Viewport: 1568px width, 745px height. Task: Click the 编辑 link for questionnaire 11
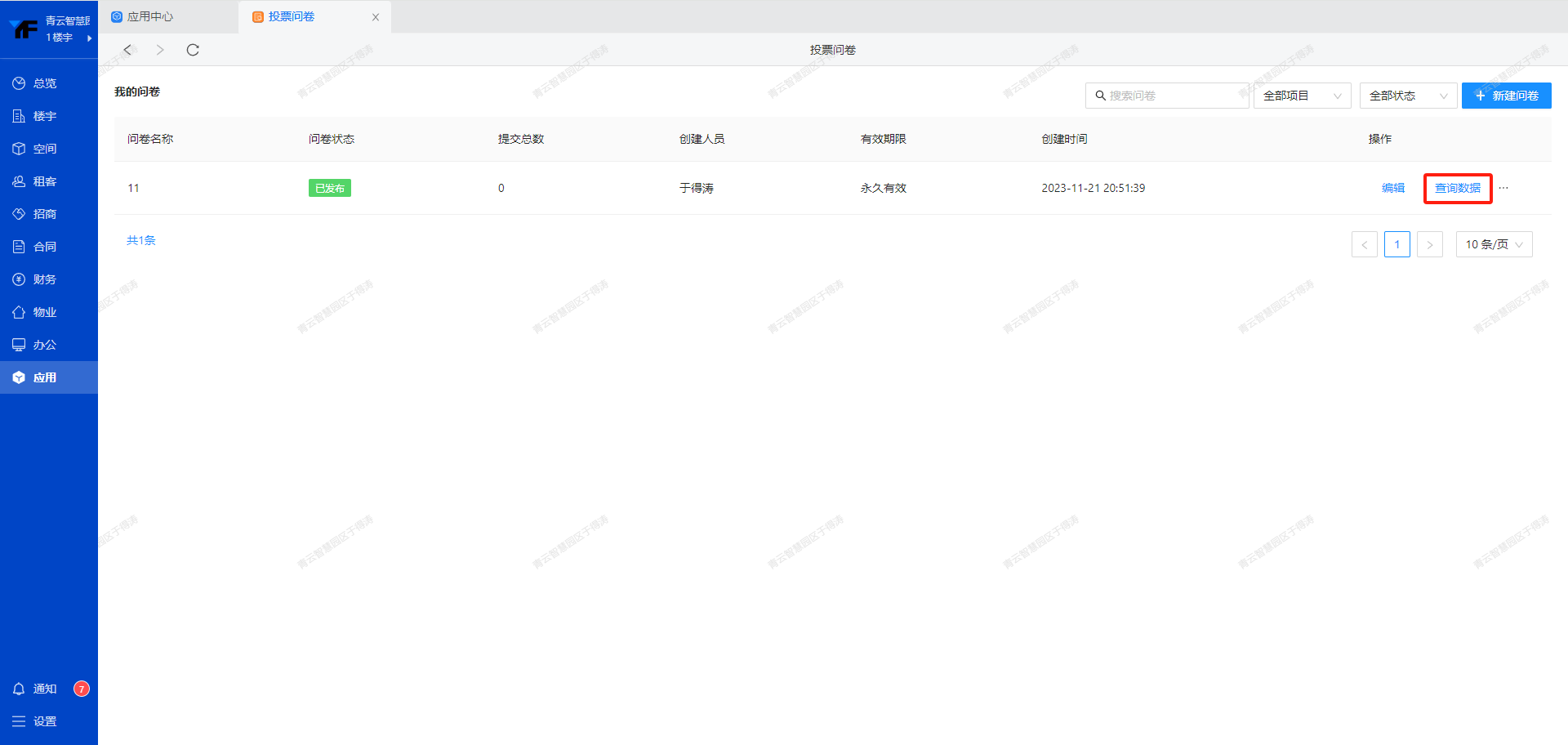[x=1392, y=188]
